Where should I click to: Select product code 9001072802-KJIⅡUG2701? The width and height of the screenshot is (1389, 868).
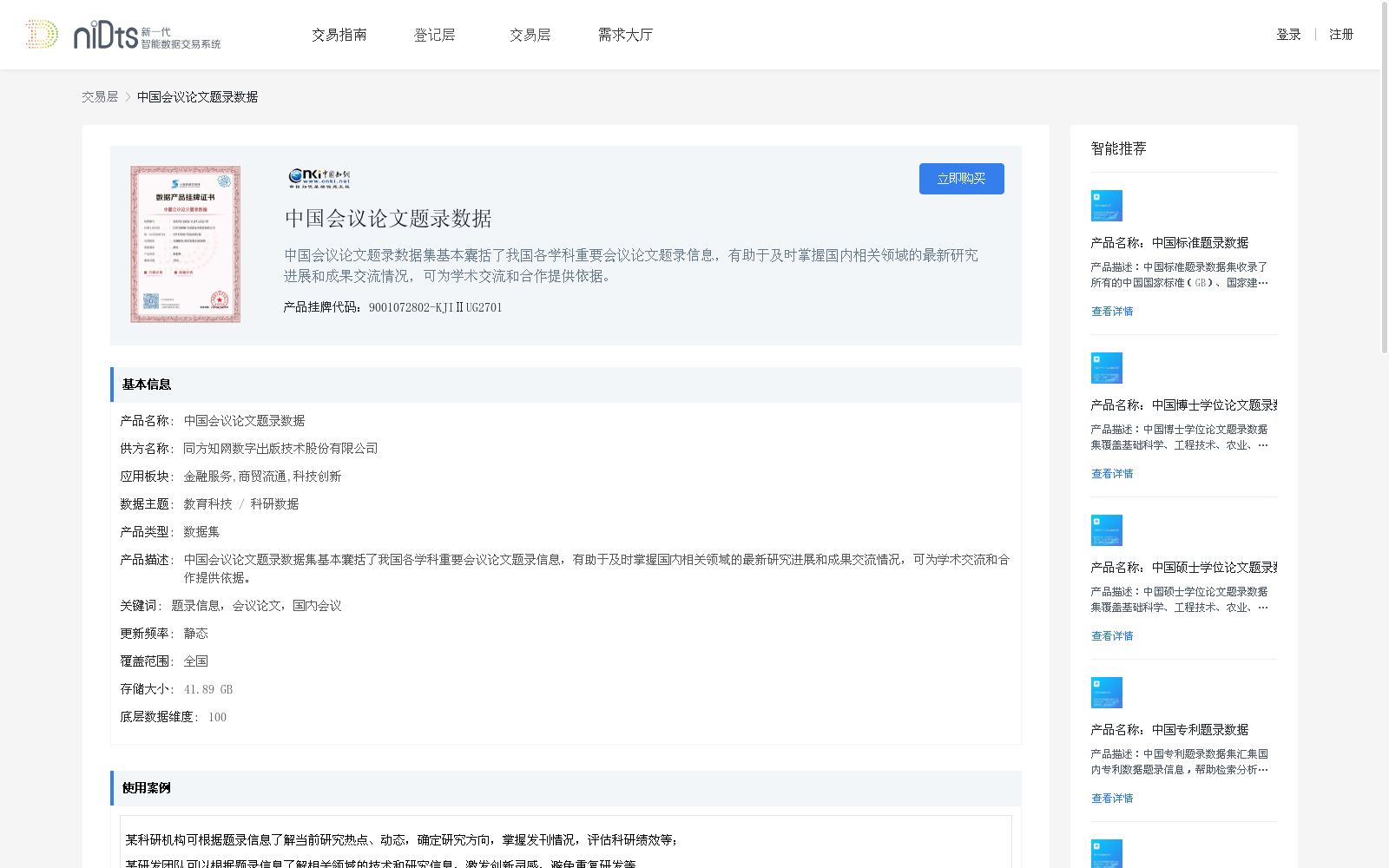[x=435, y=307]
